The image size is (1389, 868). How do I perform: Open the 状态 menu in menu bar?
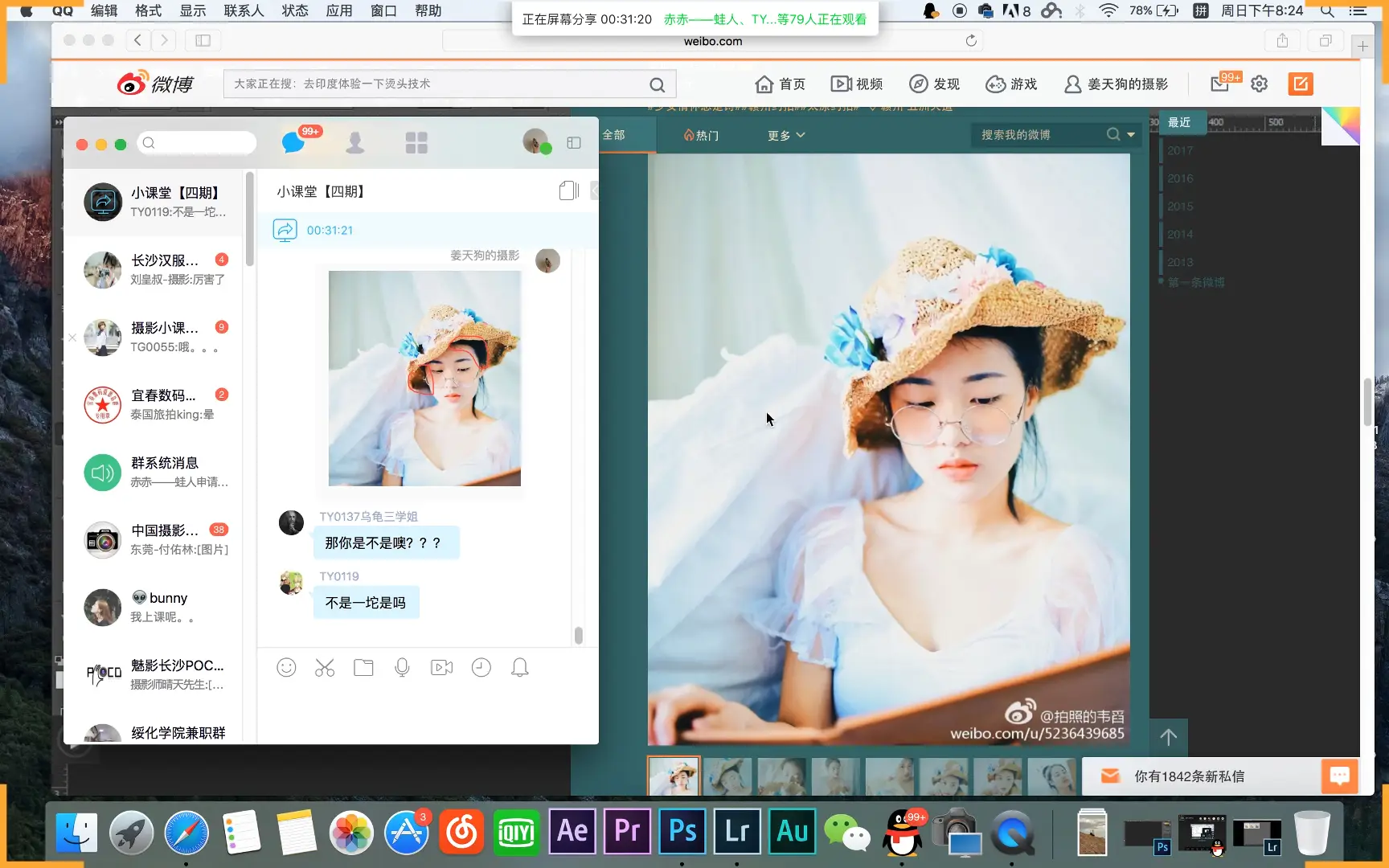pyautogui.click(x=295, y=10)
